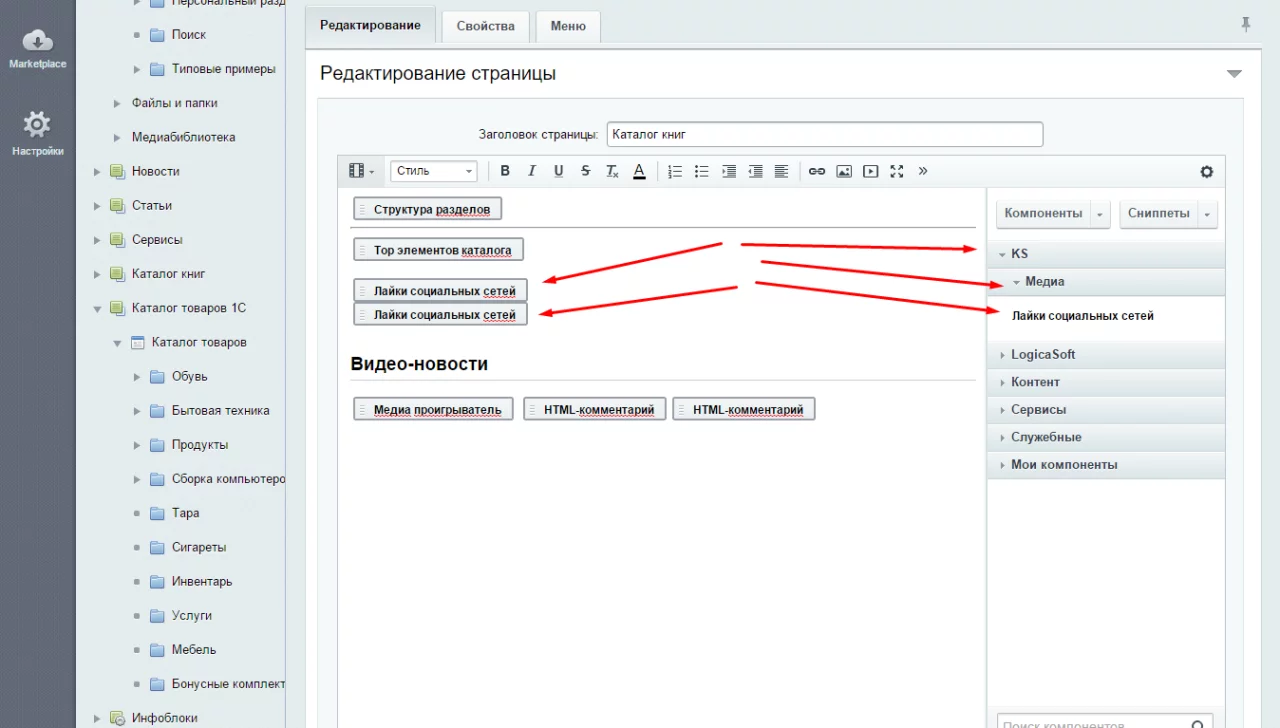Open text color picker
Image resolution: width=1280 pixels, height=728 pixels.
click(x=640, y=171)
